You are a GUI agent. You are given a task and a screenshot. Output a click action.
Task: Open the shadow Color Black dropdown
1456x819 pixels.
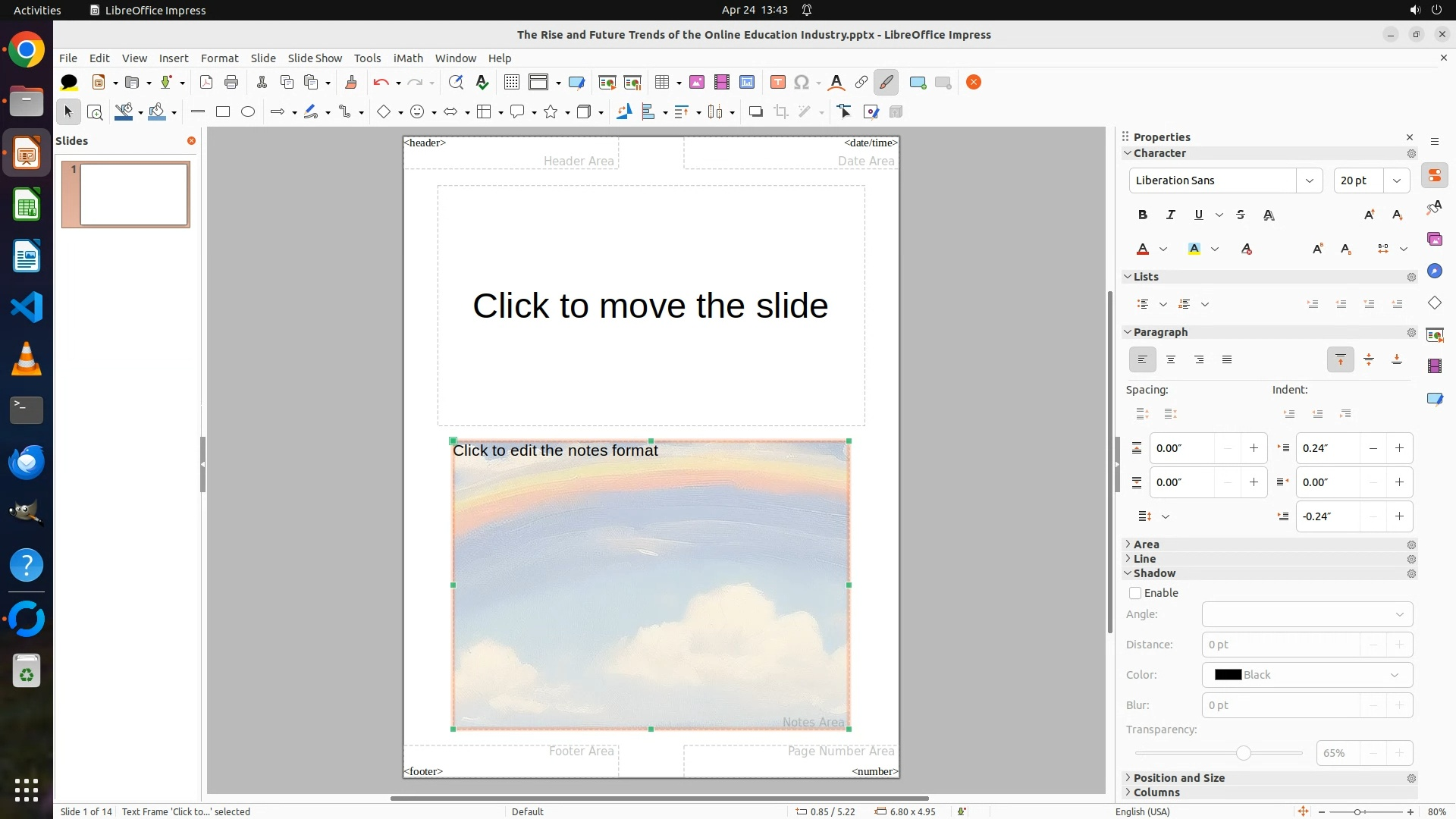click(1307, 675)
